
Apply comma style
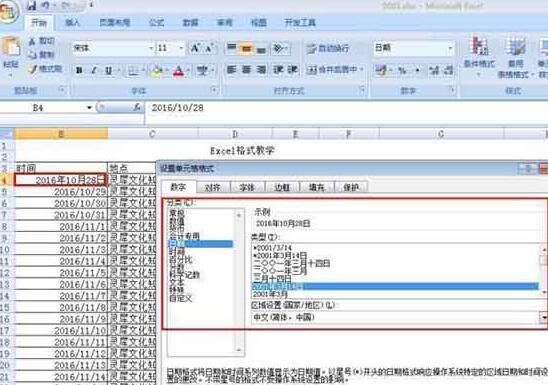(417, 70)
